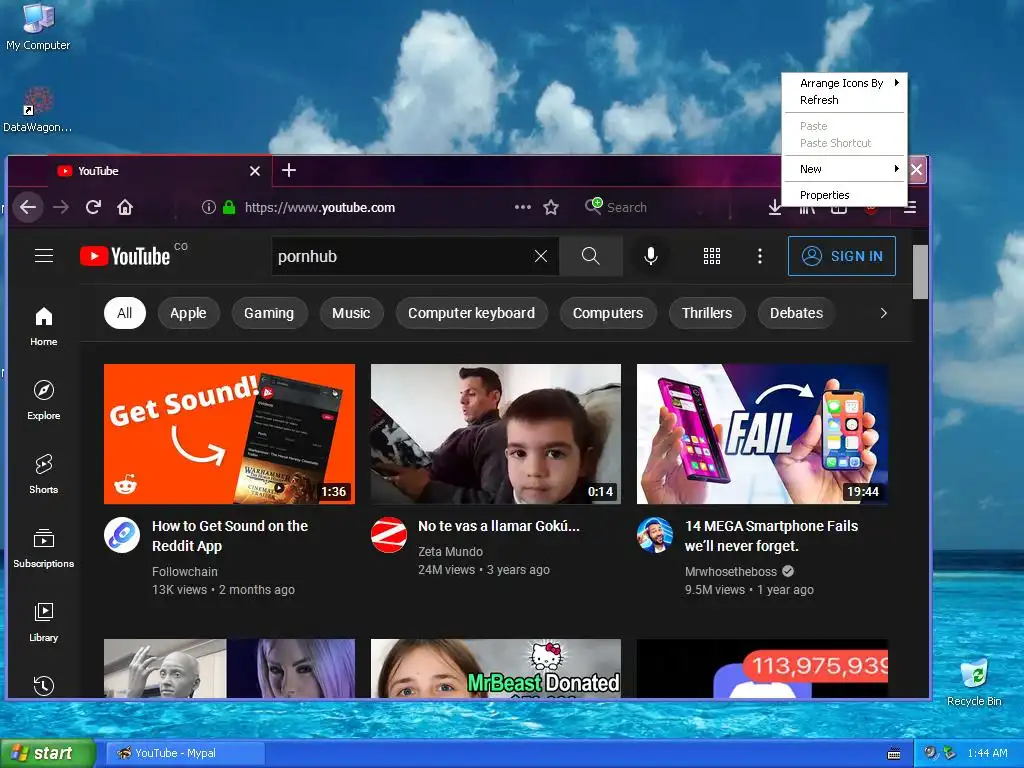The image size is (1024, 768).
Task: Click the SIGN IN button
Action: 842,256
